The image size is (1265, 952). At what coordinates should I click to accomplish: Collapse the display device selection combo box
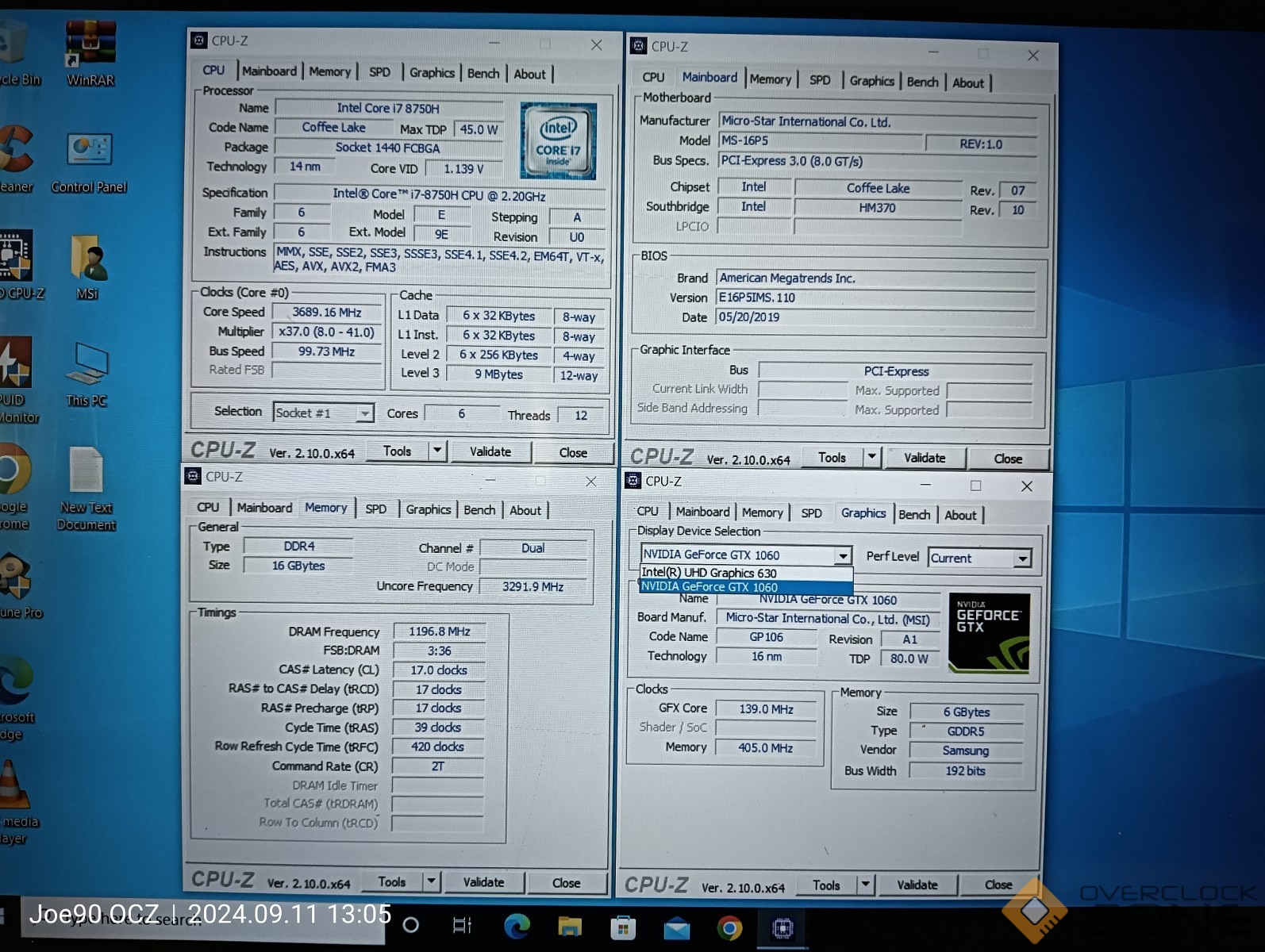click(x=843, y=555)
